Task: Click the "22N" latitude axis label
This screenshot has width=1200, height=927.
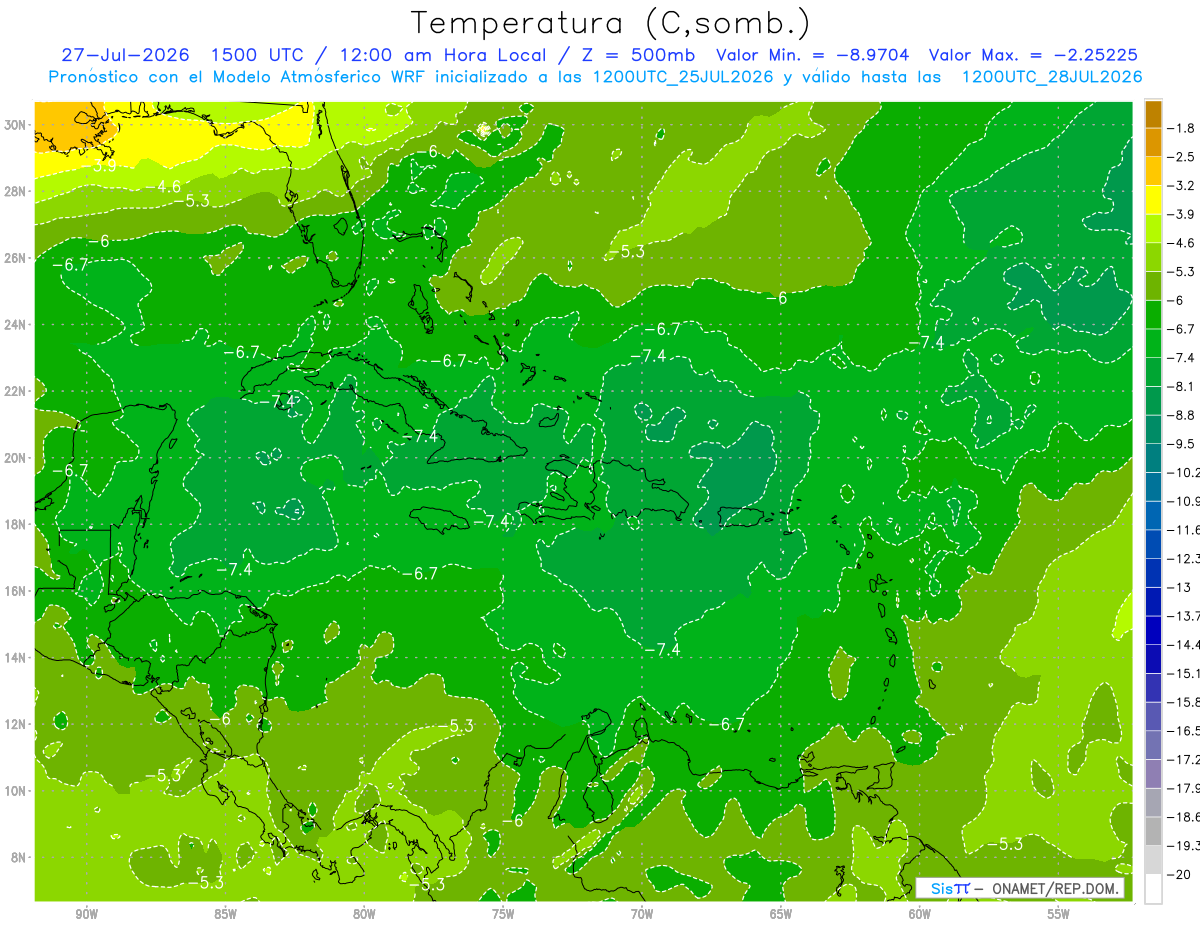Action: 15,391
